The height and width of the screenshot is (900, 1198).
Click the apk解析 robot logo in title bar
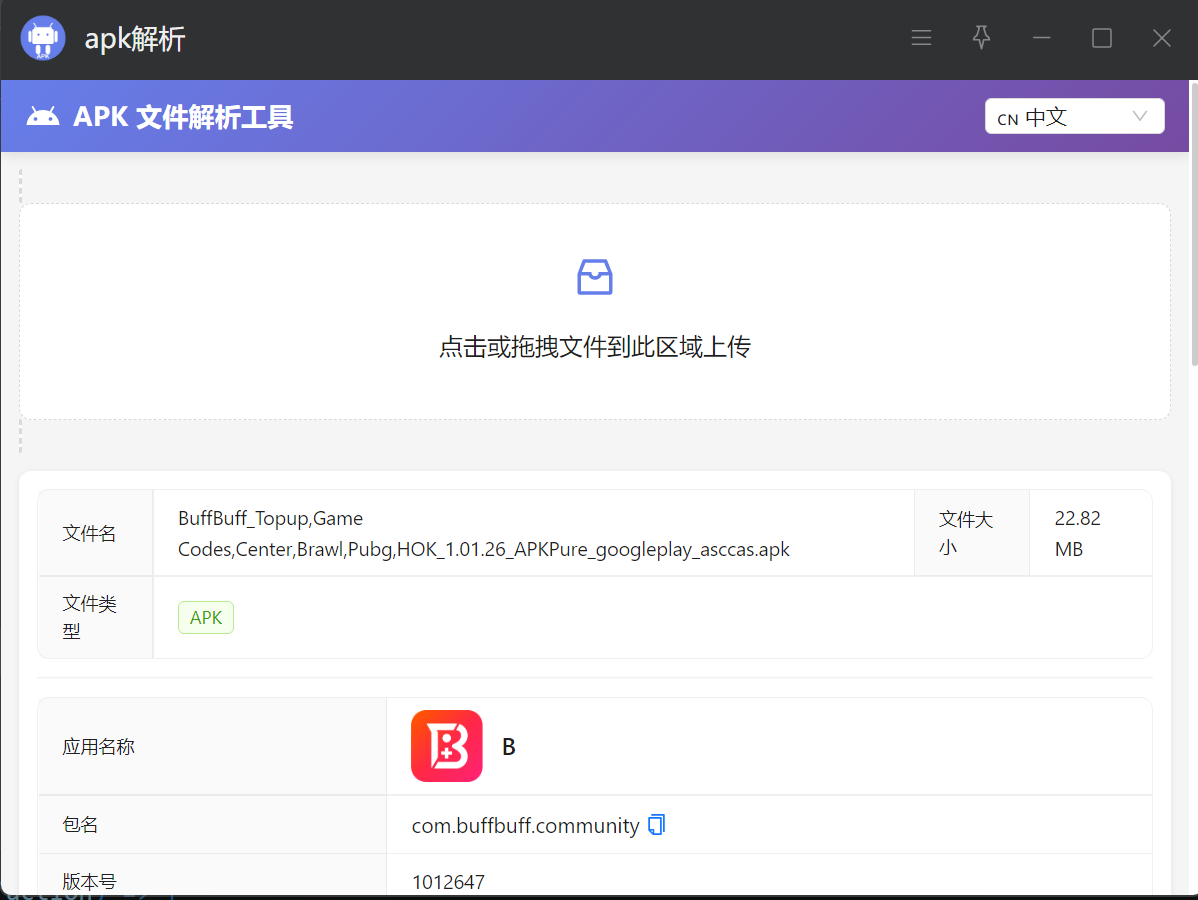(x=42, y=38)
